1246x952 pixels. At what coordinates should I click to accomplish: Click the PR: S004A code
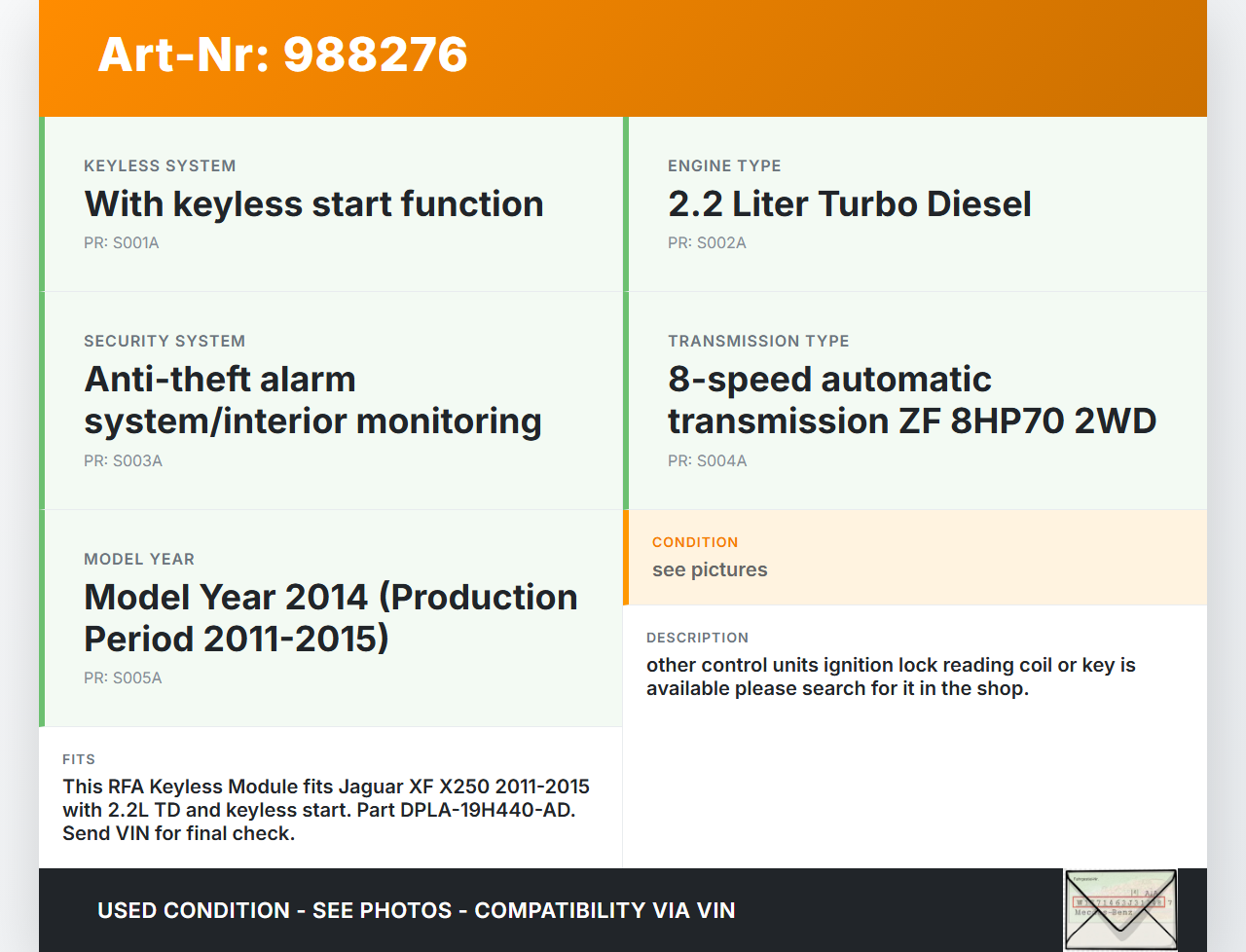click(x=707, y=461)
